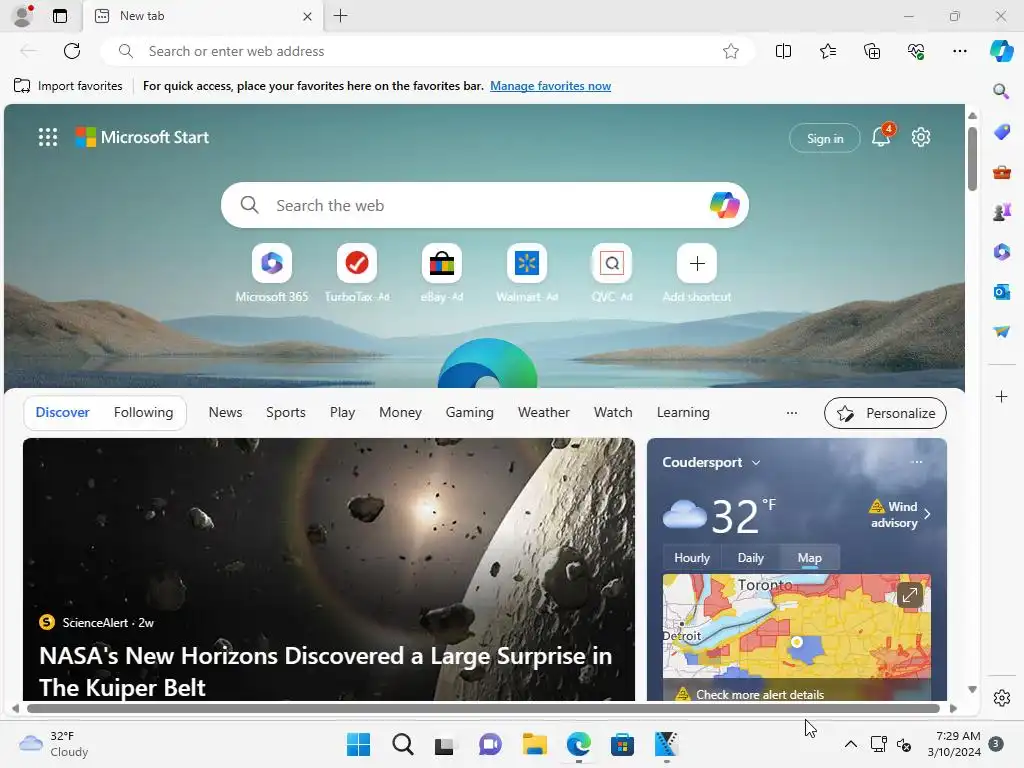This screenshot has height=768, width=1024.
Task: Open Microsoft Start app launcher grid
Action: tap(48, 137)
